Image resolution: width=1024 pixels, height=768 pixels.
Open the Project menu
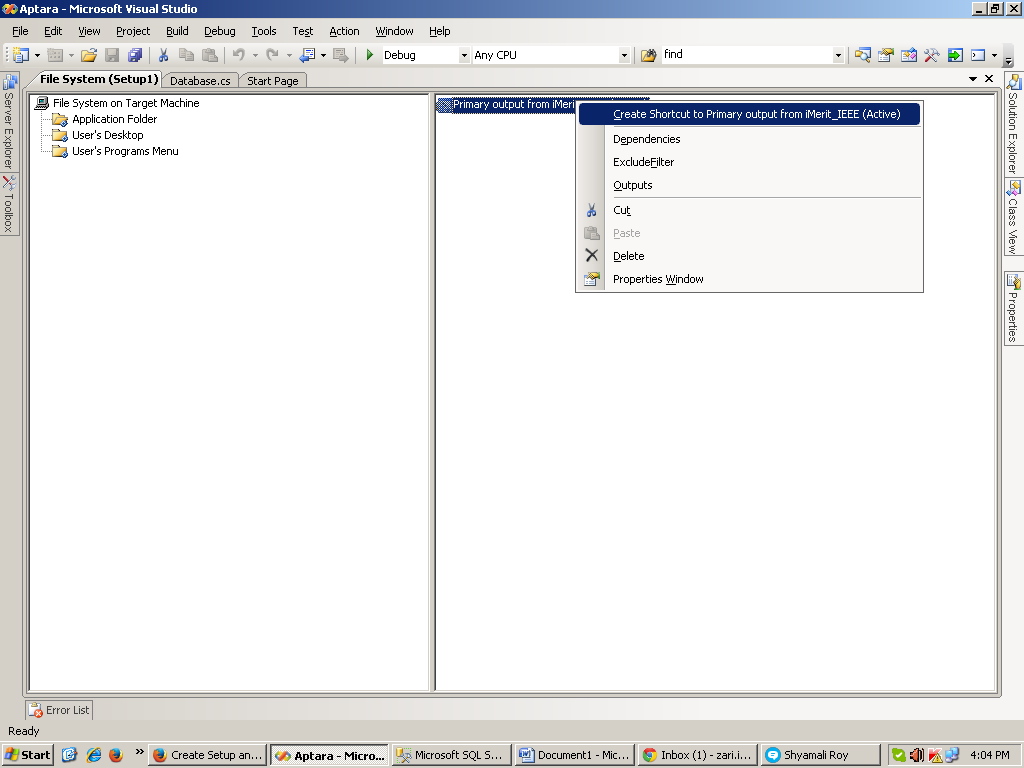tap(133, 31)
